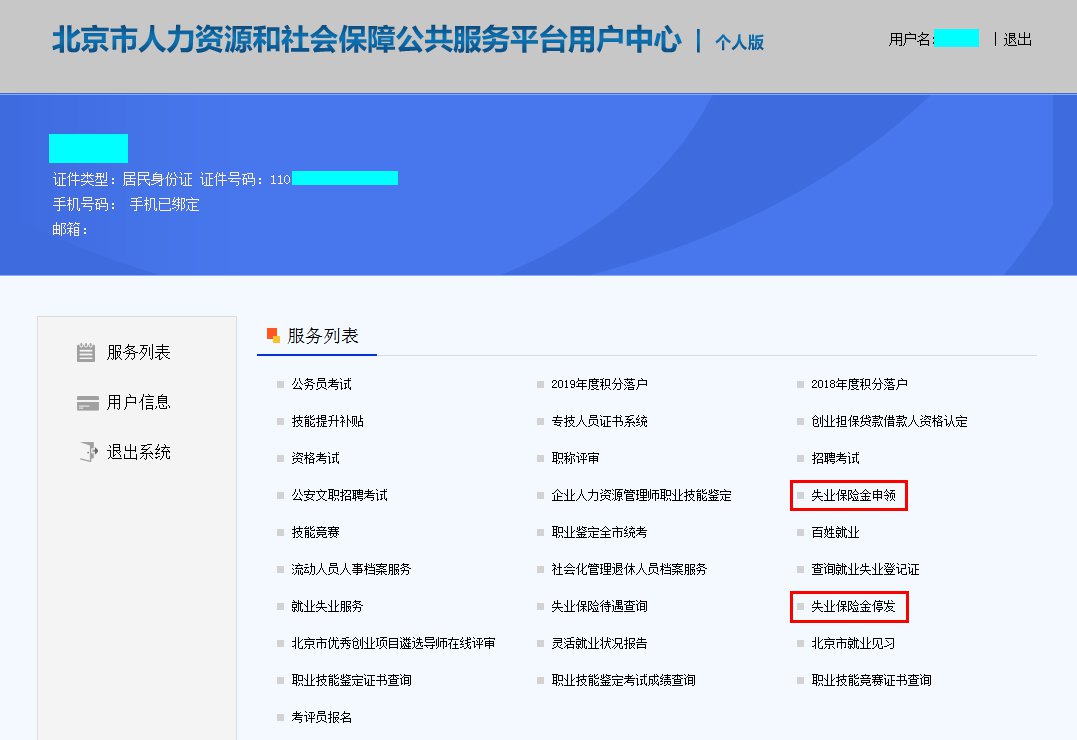Open the 失业保险金申领 service

tap(852, 495)
